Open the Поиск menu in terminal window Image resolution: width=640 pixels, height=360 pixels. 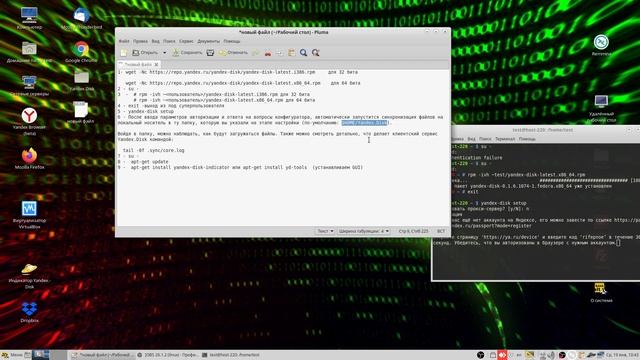pyautogui.click(x=485, y=139)
